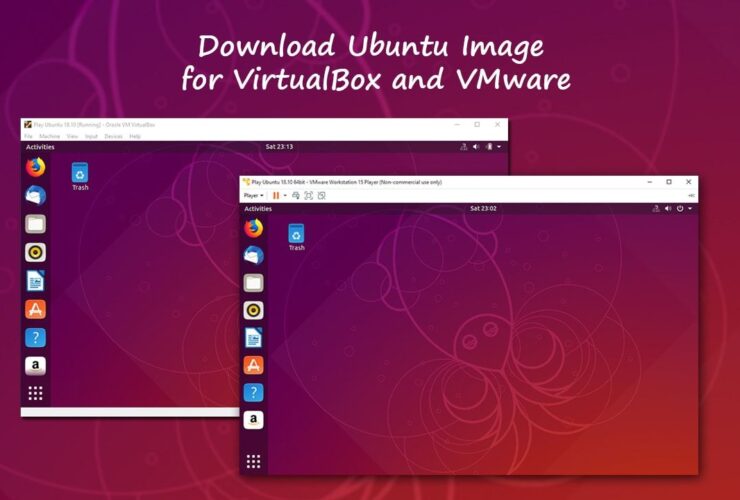Show Applications grid in VirtualBox Ubuntu dock
This screenshot has height=500, width=740.
(35, 393)
